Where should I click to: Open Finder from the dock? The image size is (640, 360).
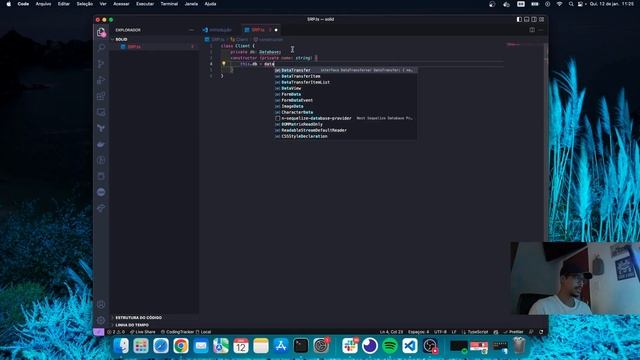point(121,346)
